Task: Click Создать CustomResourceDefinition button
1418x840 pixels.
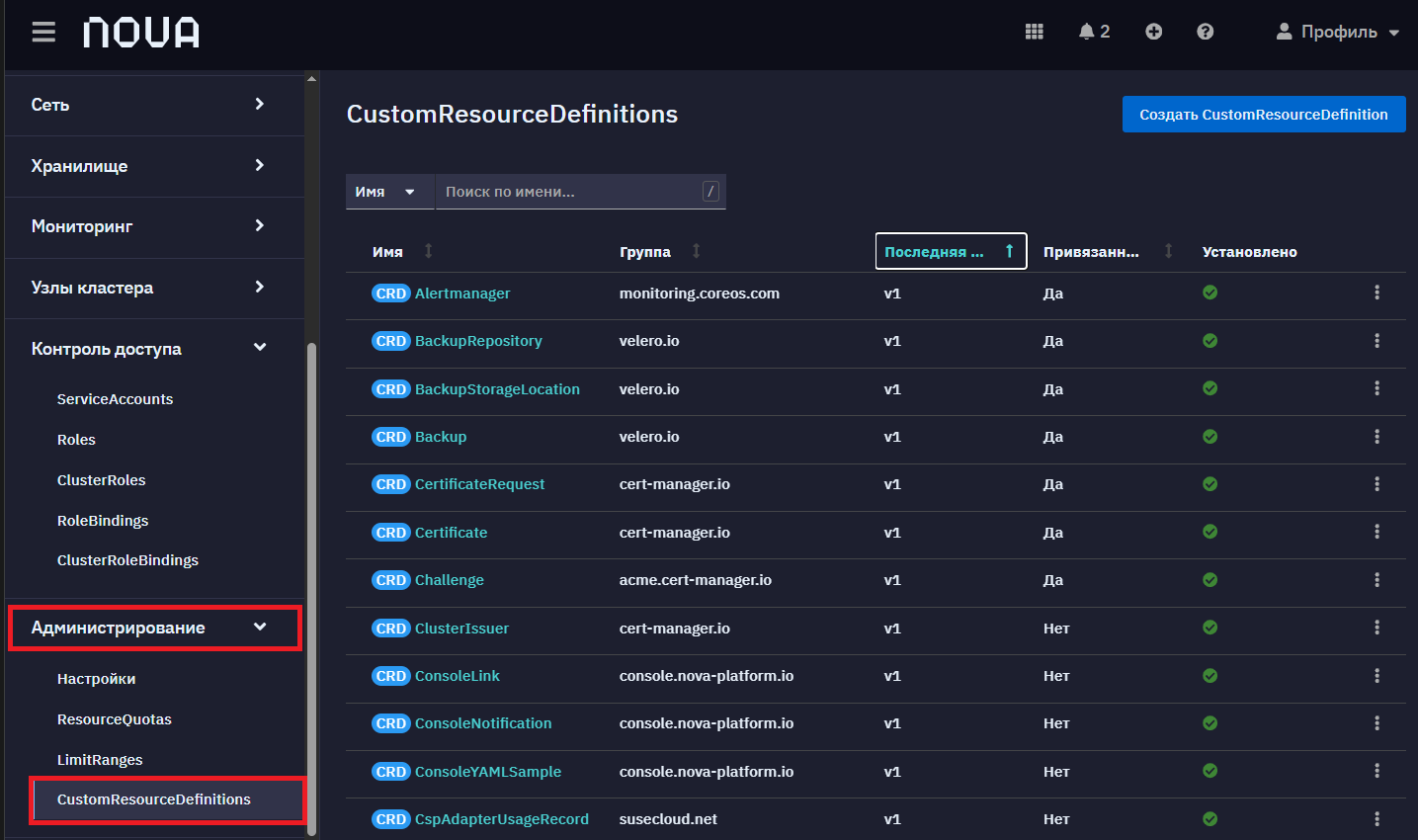Action: (x=1264, y=115)
